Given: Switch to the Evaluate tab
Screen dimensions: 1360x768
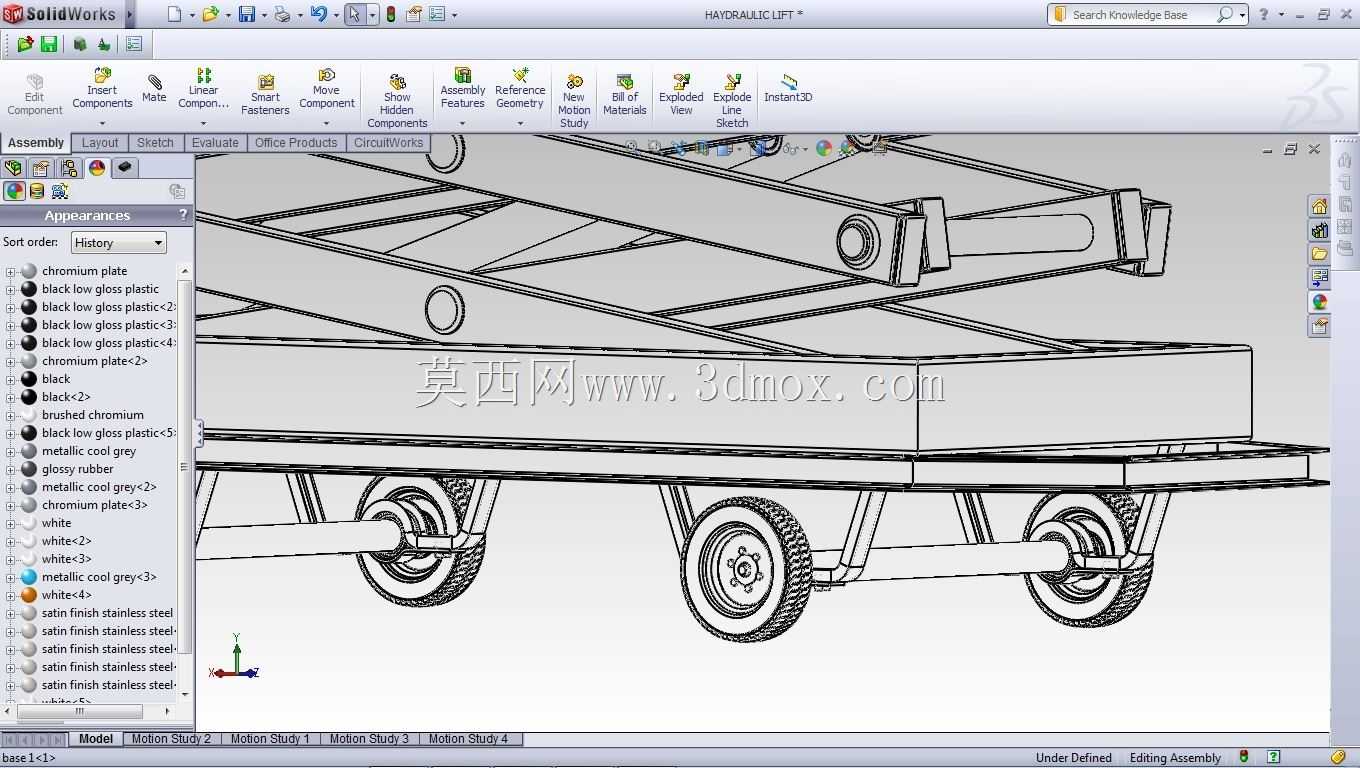Looking at the screenshot, I should tap(215, 143).
